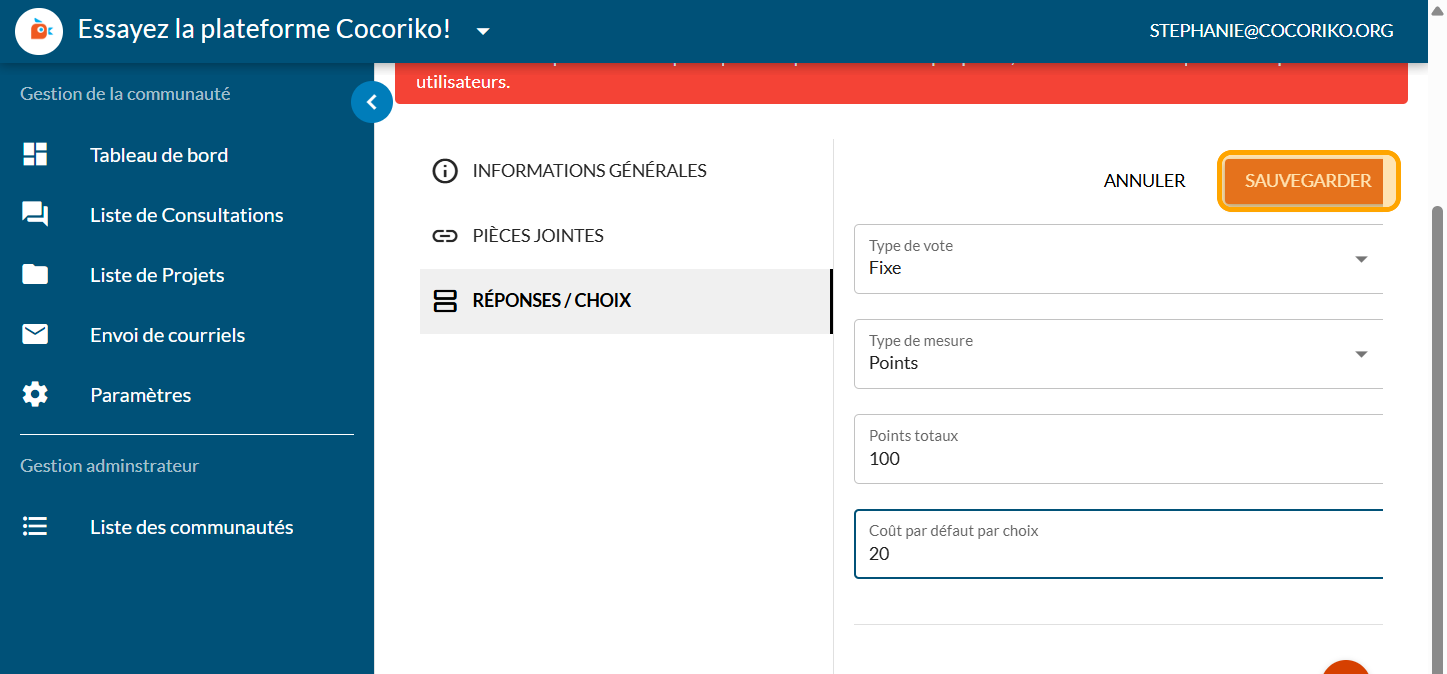Click the Points totaux input field
The width and height of the screenshot is (1447, 674).
[1118, 459]
